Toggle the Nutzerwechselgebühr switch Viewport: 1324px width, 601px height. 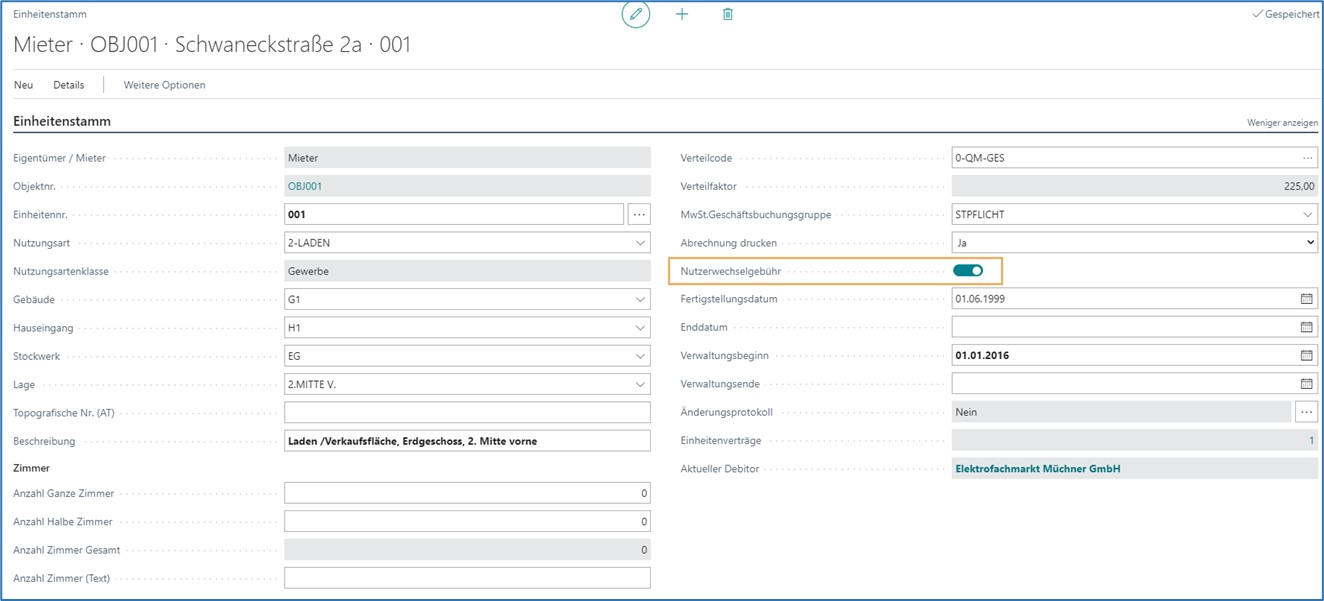coord(968,271)
